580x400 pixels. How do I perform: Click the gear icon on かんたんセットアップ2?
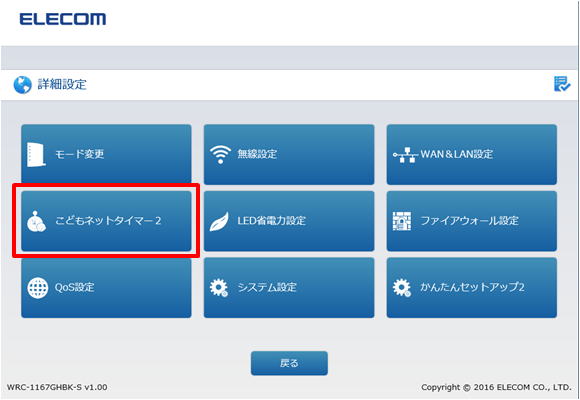[x=402, y=288]
